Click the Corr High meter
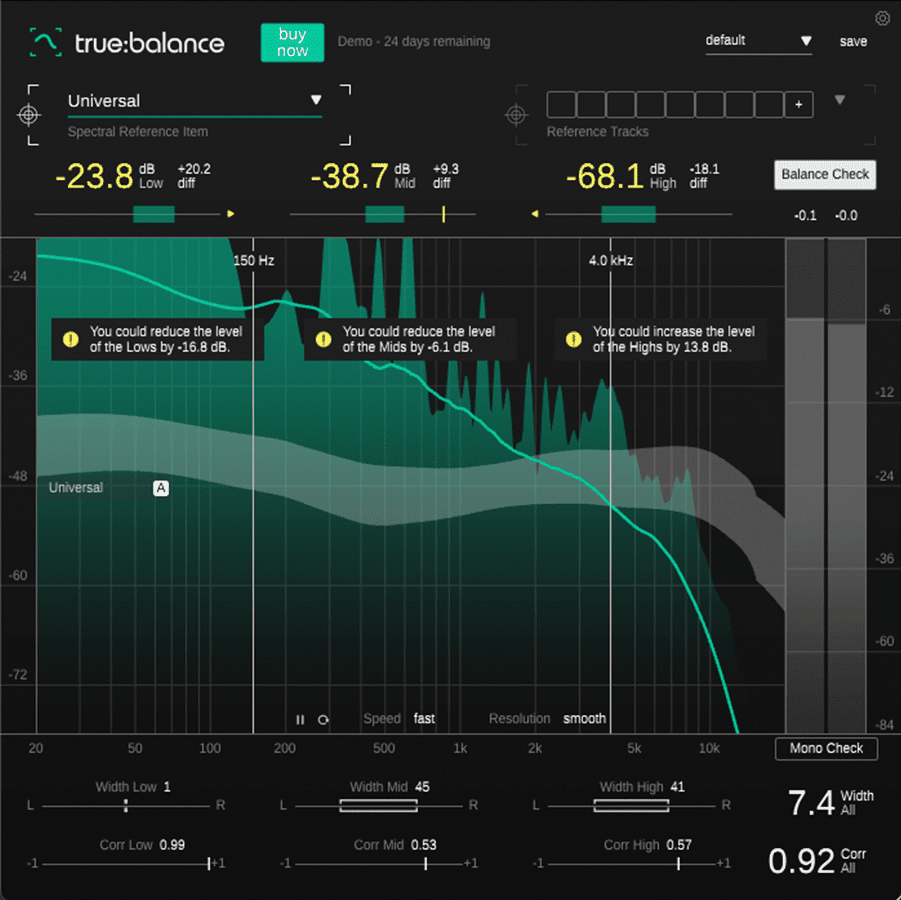Image resolution: width=901 pixels, height=900 pixels. coord(632,863)
